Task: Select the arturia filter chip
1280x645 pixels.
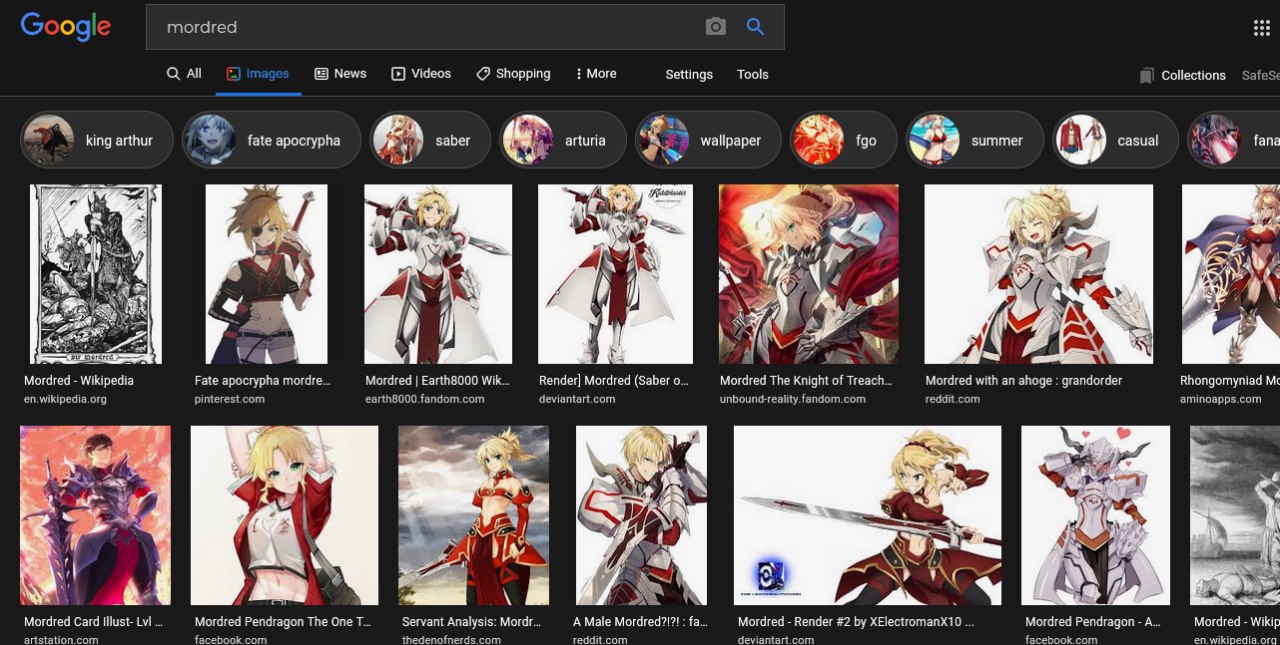Action: click(563, 140)
